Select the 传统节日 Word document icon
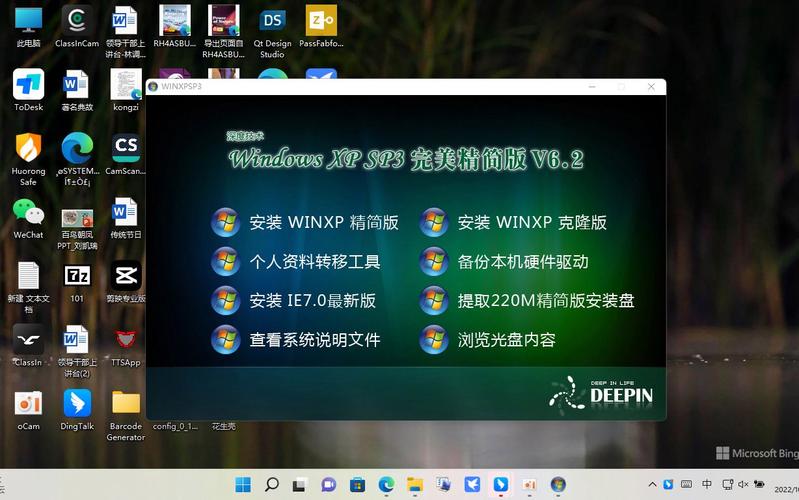The width and height of the screenshot is (799, 500). [x=126, y=218]
